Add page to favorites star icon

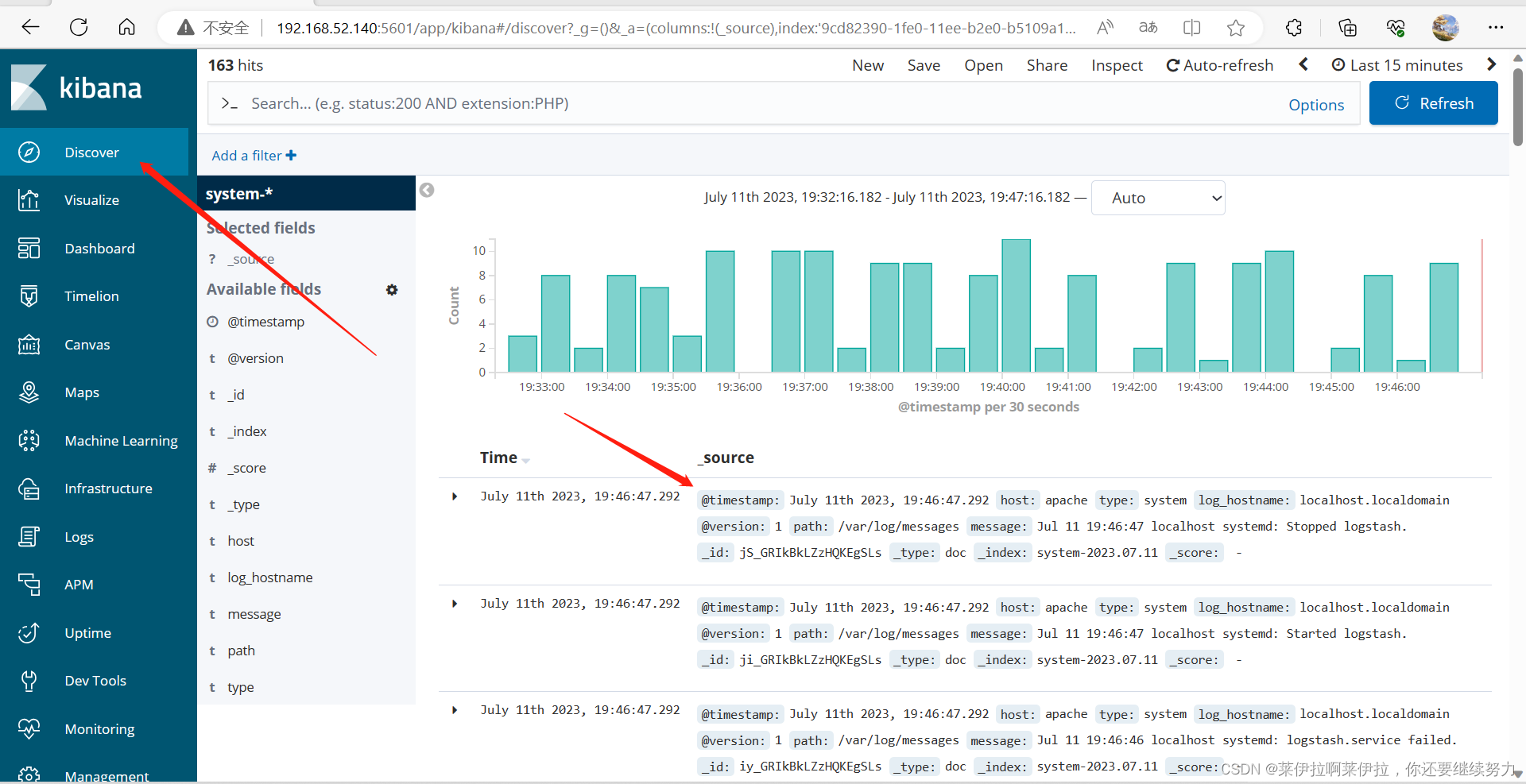coord(1235,28)
